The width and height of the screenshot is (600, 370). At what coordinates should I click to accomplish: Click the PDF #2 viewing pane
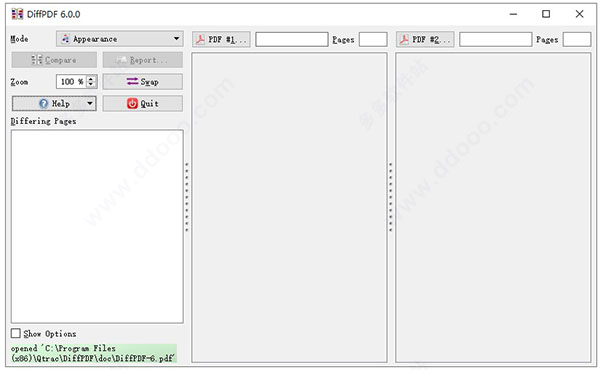(x=493, y=207)
